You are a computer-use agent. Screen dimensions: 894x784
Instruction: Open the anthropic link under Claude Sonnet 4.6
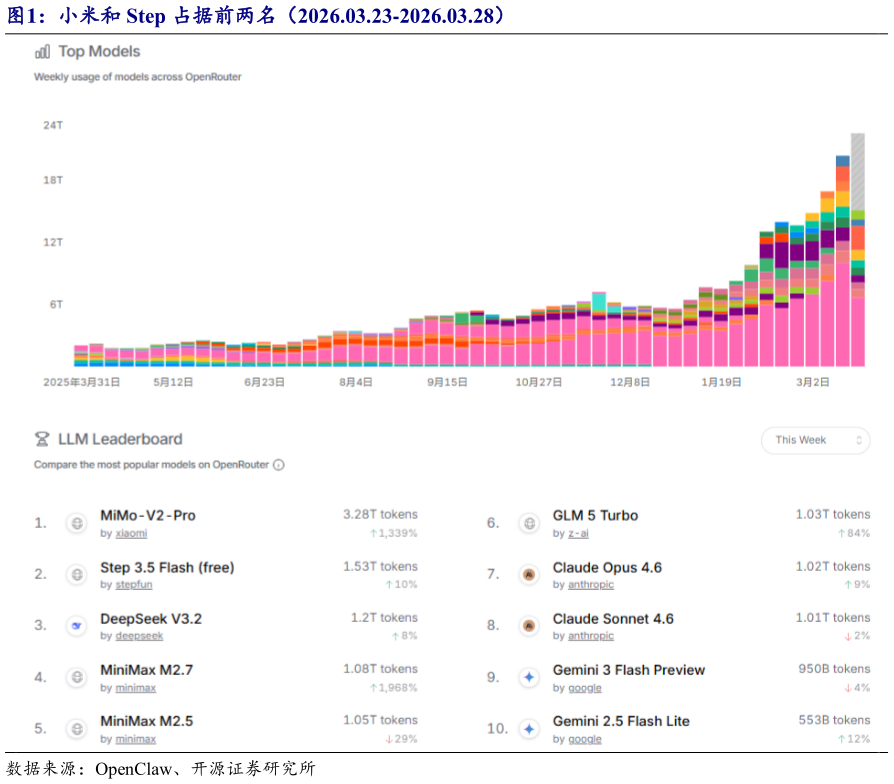(591, 636)
